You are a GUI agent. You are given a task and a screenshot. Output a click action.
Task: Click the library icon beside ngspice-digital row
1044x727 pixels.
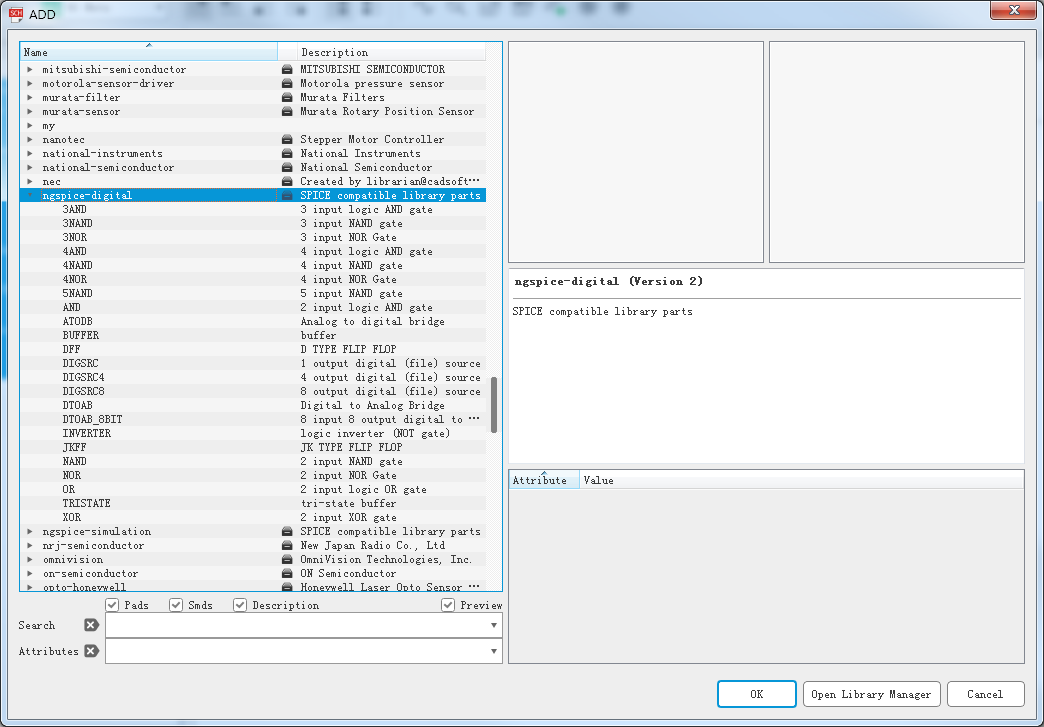coord(287,196)
